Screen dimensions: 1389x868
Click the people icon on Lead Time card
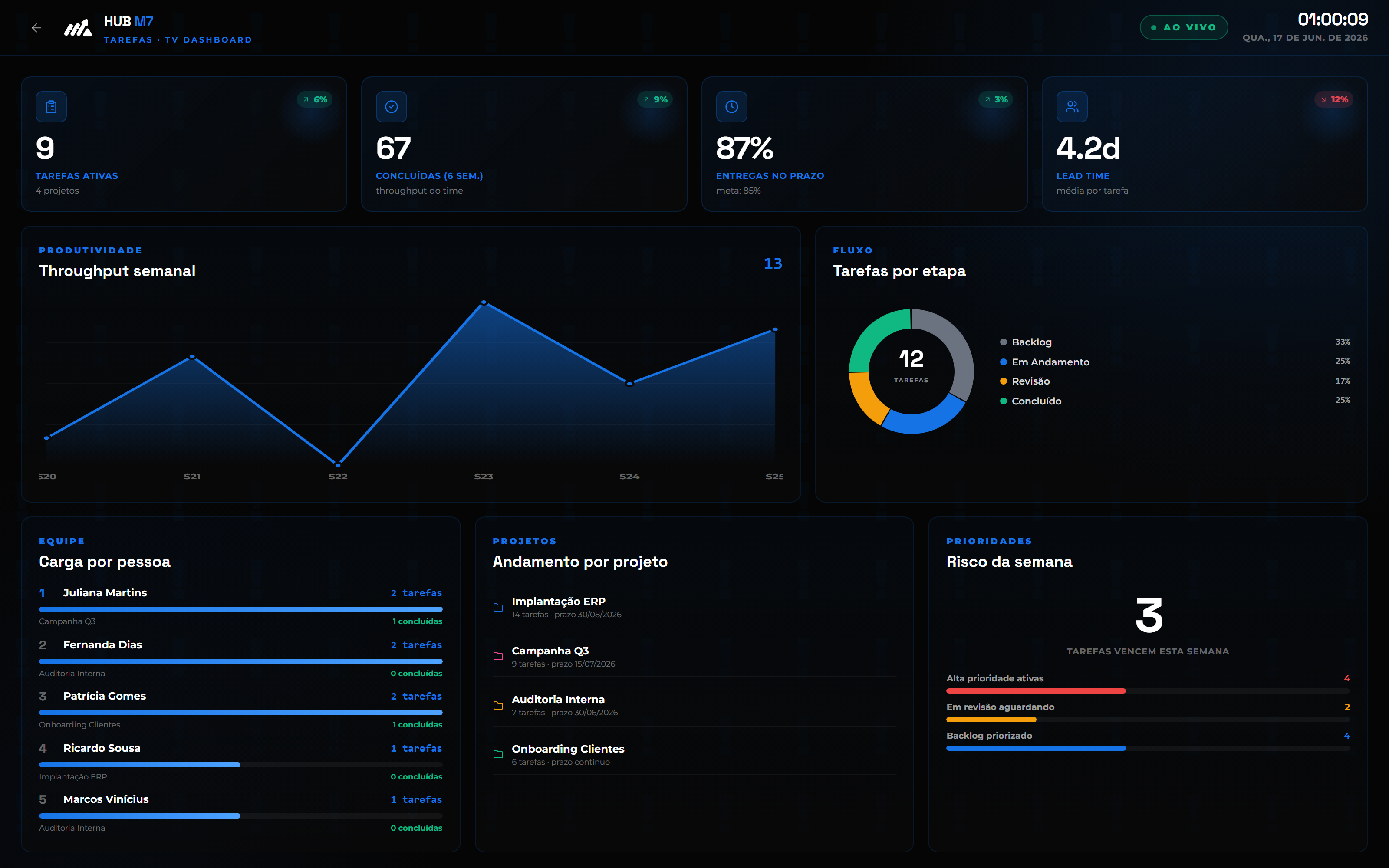[1072, 107]
